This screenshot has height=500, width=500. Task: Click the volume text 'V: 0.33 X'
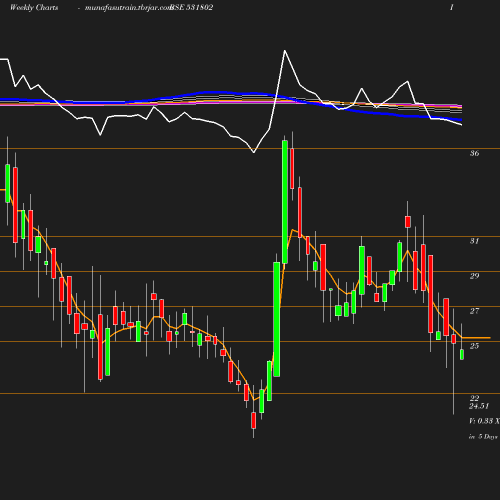(484, 421)
